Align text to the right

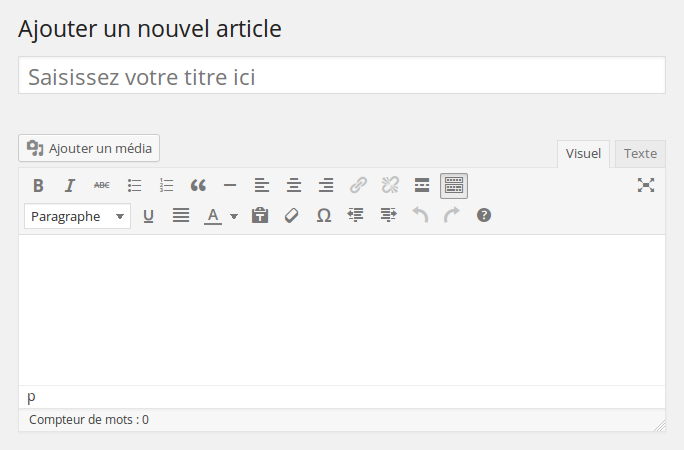click(326, 186)
